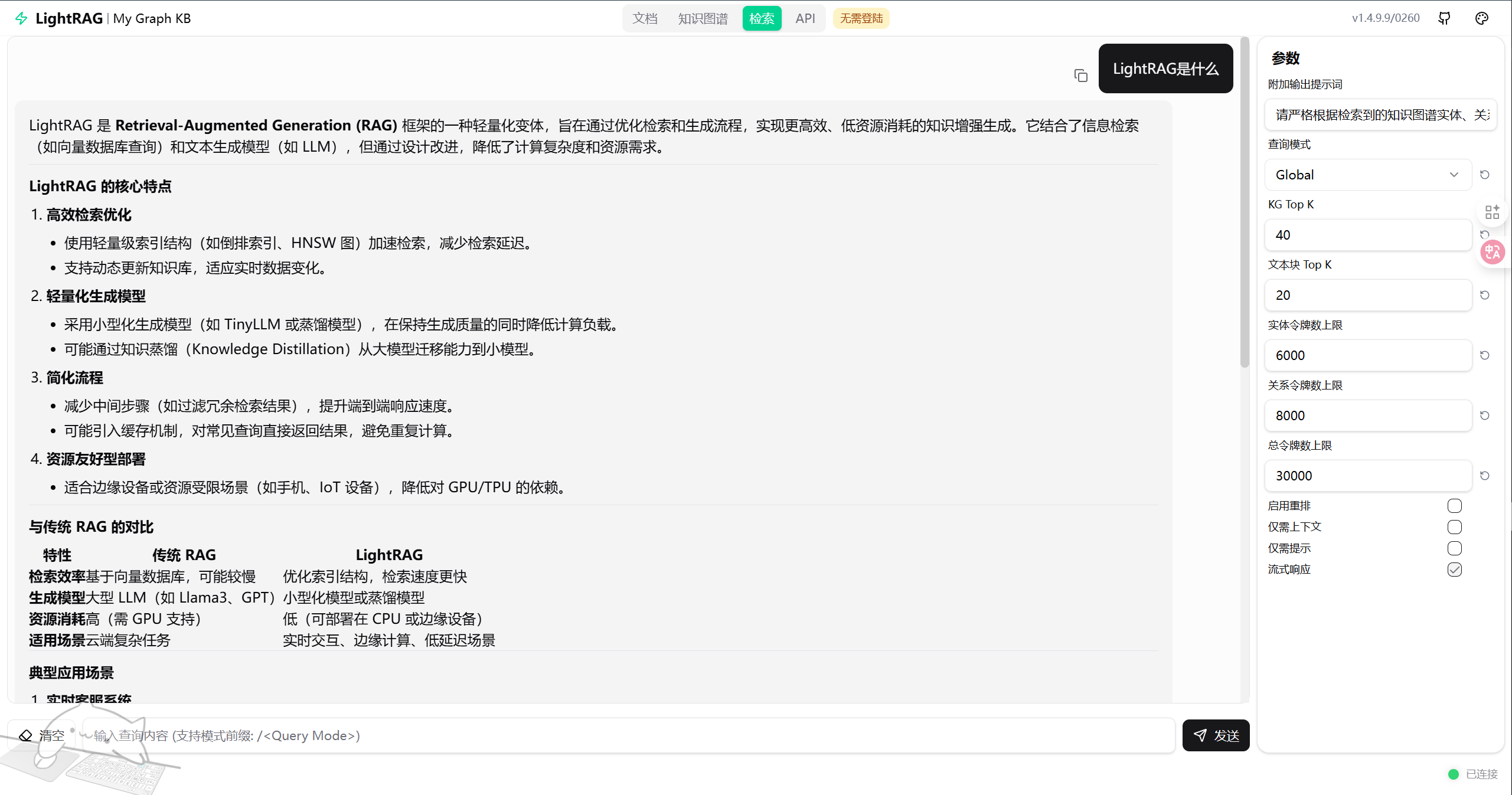The image size is (1512, 795).
Task: Click the LightRAG是什么 message bubble
Action: [1165, 68]
